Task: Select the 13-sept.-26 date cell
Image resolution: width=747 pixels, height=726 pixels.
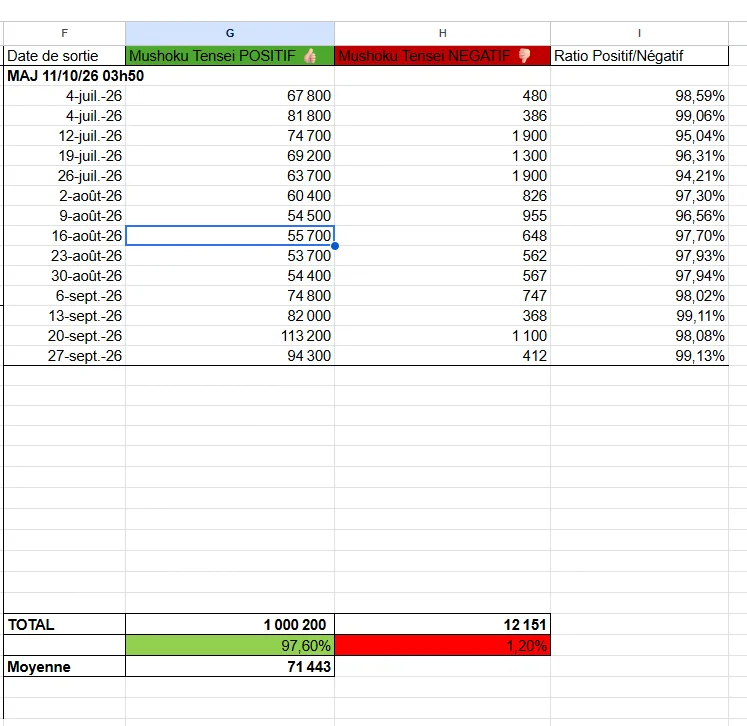Action: coord(64,316)
